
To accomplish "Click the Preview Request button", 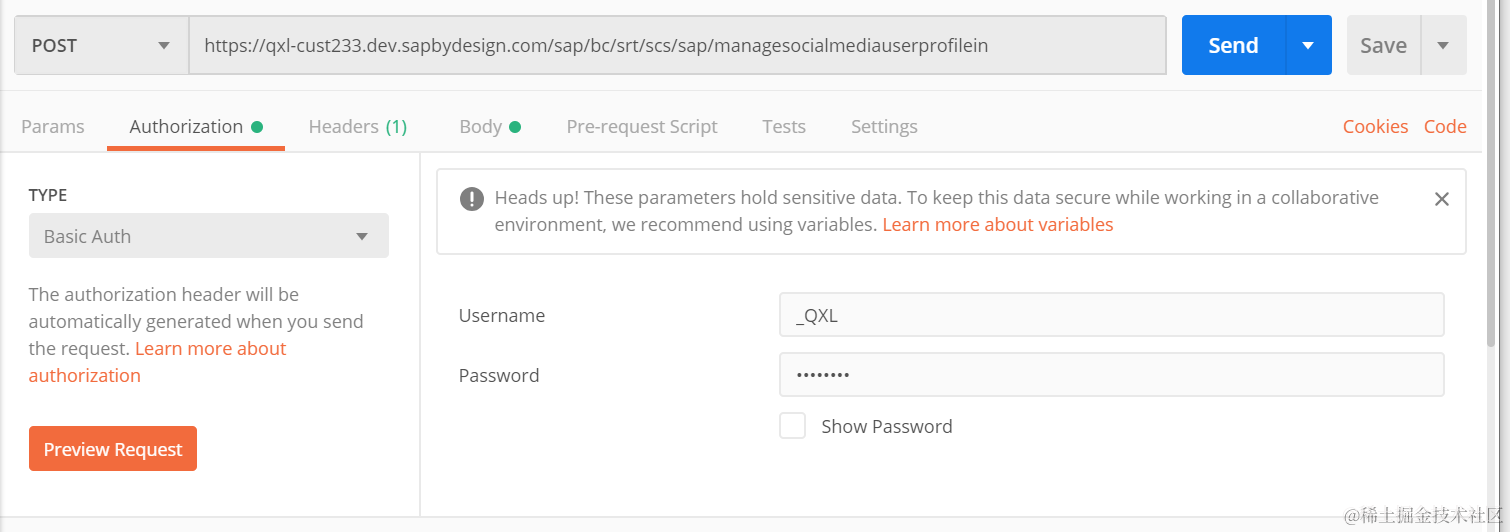I will [x=113, y=449].
